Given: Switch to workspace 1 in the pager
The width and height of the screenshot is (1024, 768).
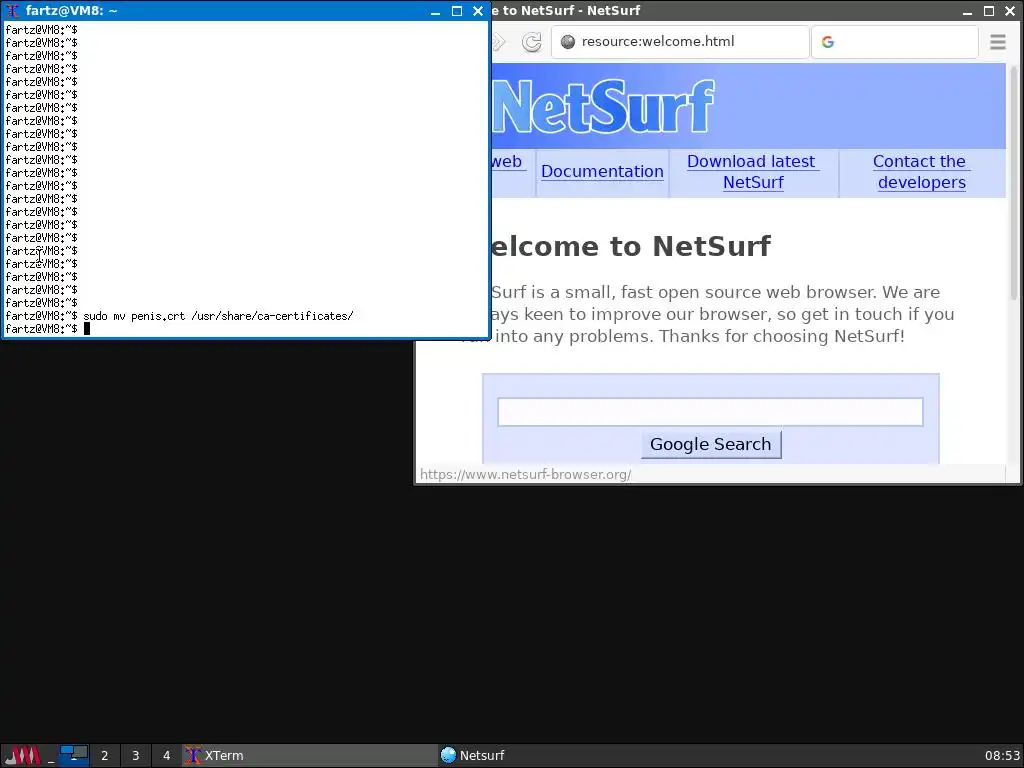Looking at the screenshot, I should click(74, 756).
